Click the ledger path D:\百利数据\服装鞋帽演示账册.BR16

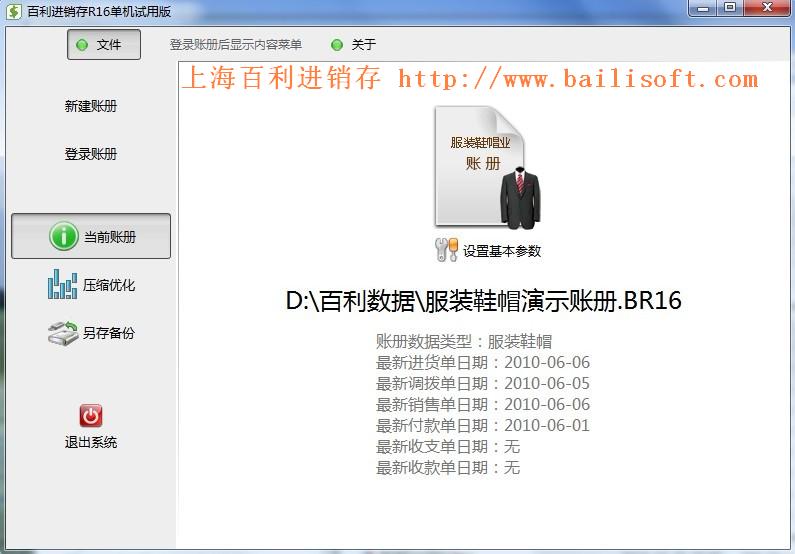coord(483,300)
